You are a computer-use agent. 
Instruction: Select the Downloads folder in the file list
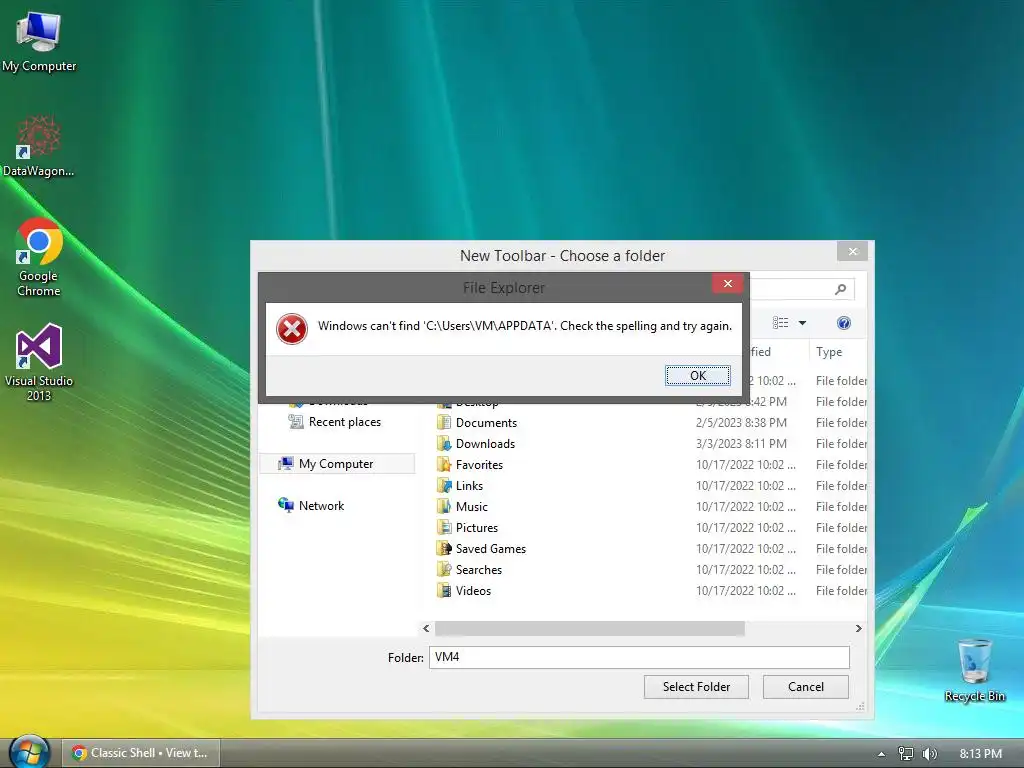(651, 443)
